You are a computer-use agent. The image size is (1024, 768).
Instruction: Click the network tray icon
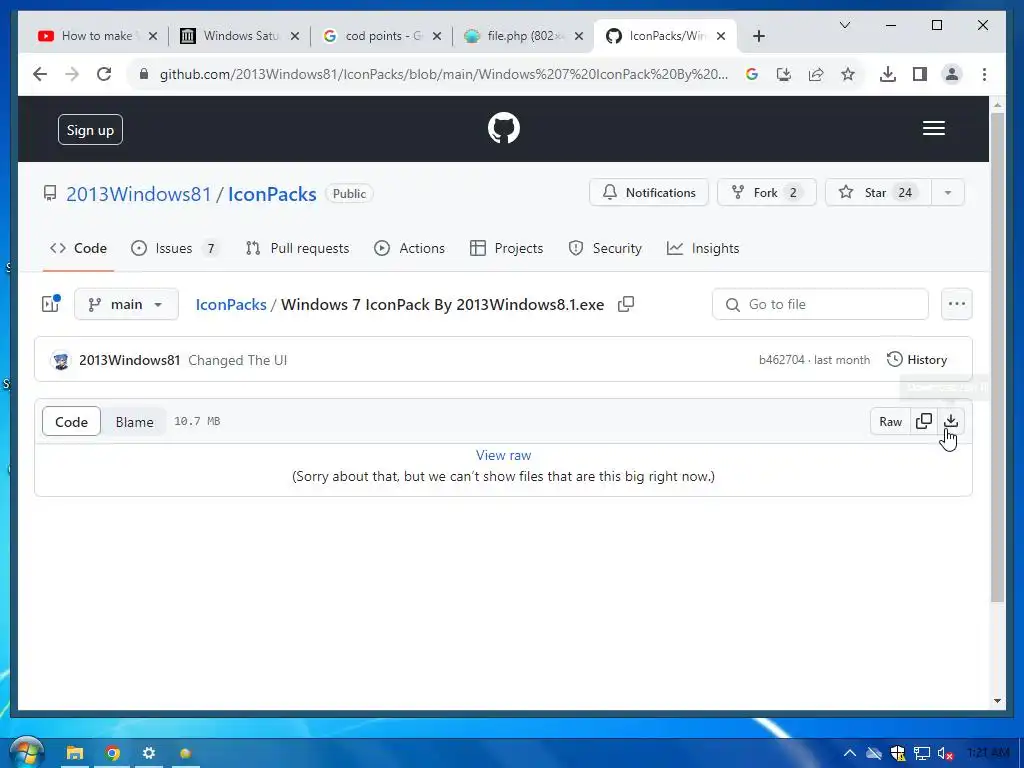tap(921, 753)
